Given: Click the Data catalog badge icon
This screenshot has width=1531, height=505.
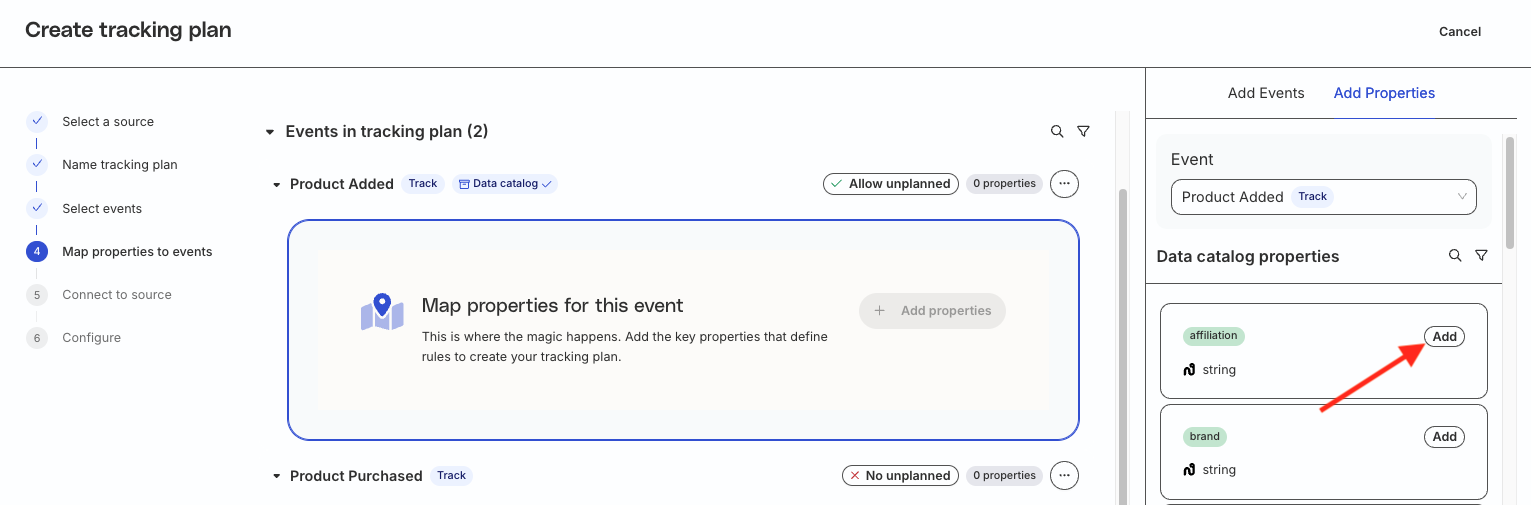Looking at the screenshot, I should (462, 184).
